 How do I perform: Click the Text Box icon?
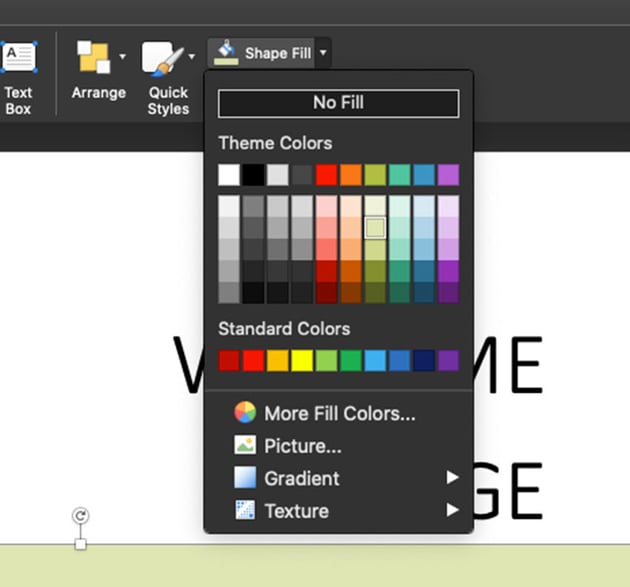tap(18, 57)
